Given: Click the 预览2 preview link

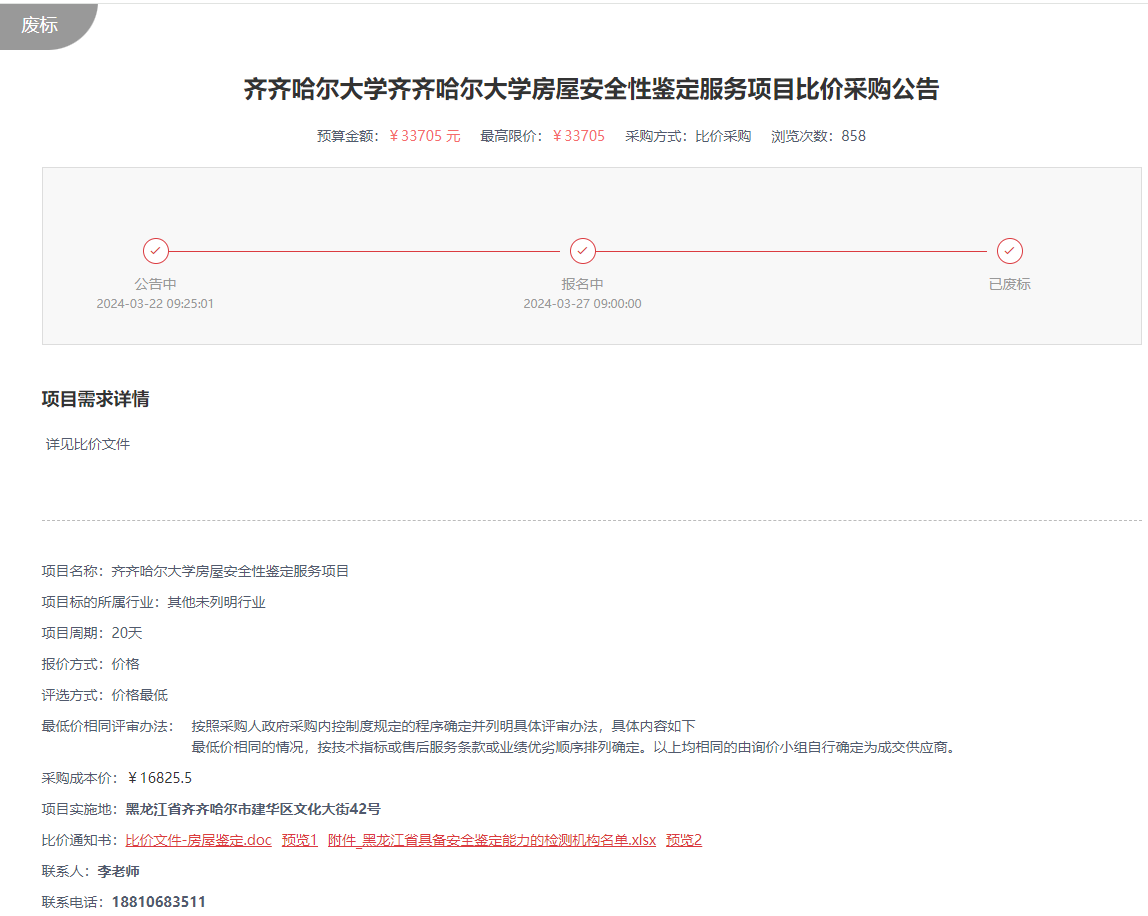Looking at the screenshot, I should 684,840.
